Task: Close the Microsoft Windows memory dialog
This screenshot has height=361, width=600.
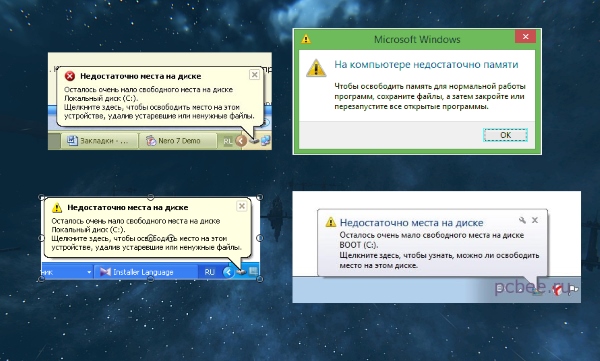Action: tap(525, 37)
